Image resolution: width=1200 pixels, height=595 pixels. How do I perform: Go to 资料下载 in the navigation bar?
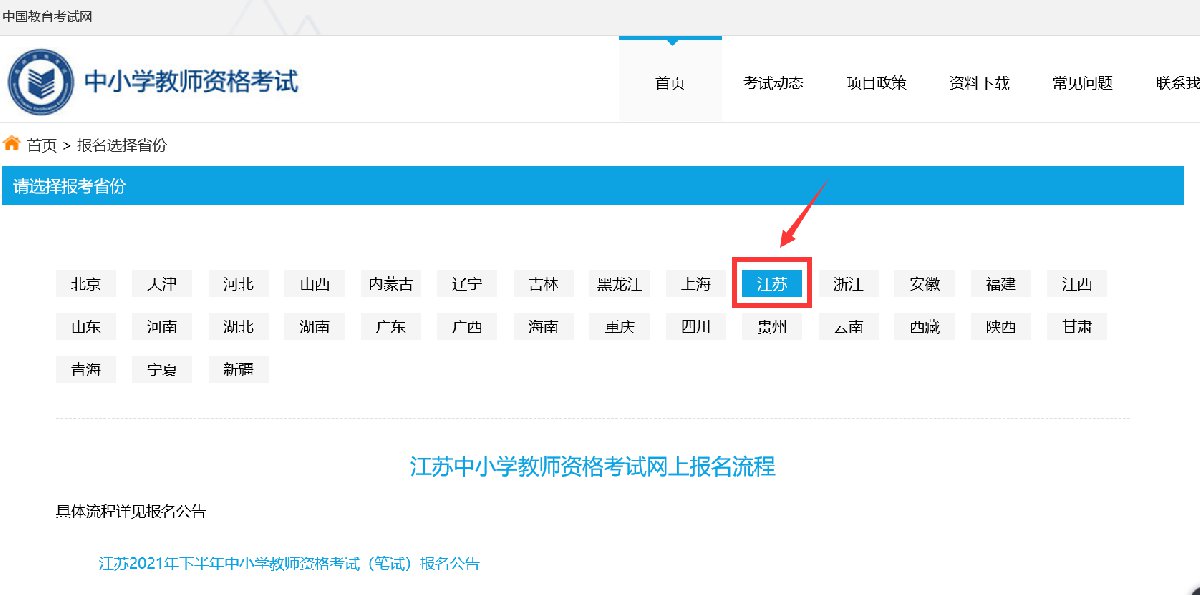pyautogui.click(x=979, y=83)
